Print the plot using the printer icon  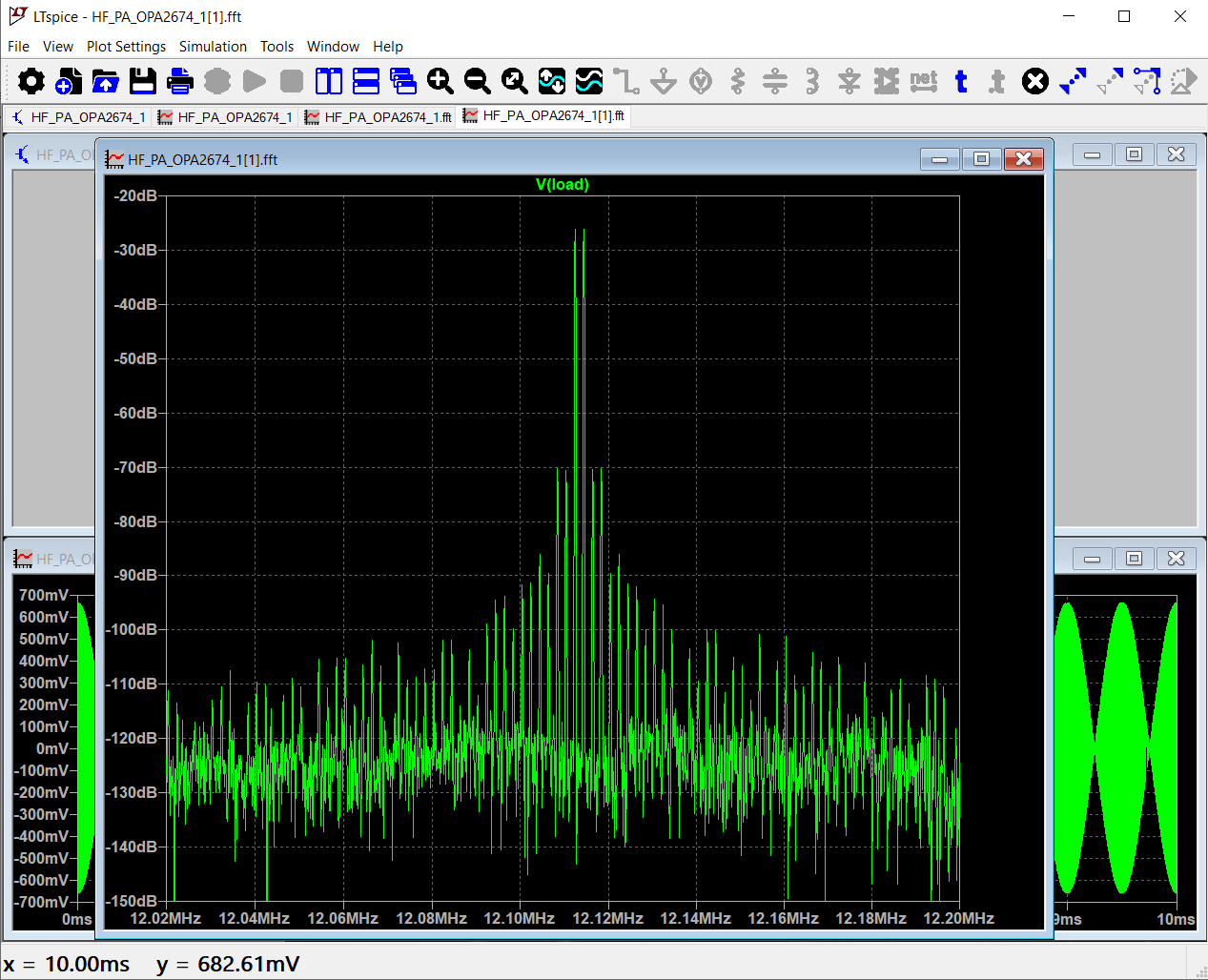(180, 82)
